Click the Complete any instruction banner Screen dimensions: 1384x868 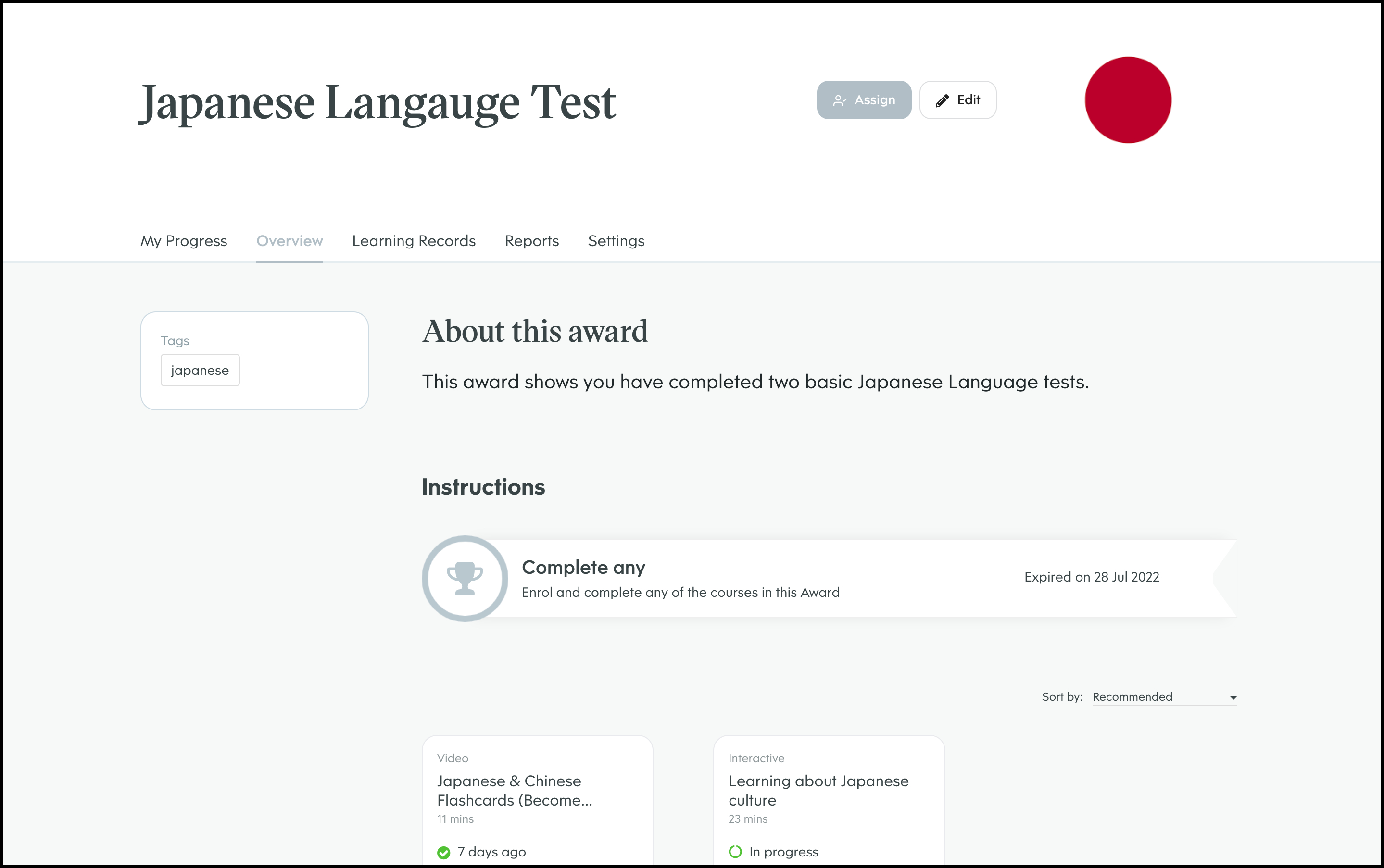[x=746, y=579]
